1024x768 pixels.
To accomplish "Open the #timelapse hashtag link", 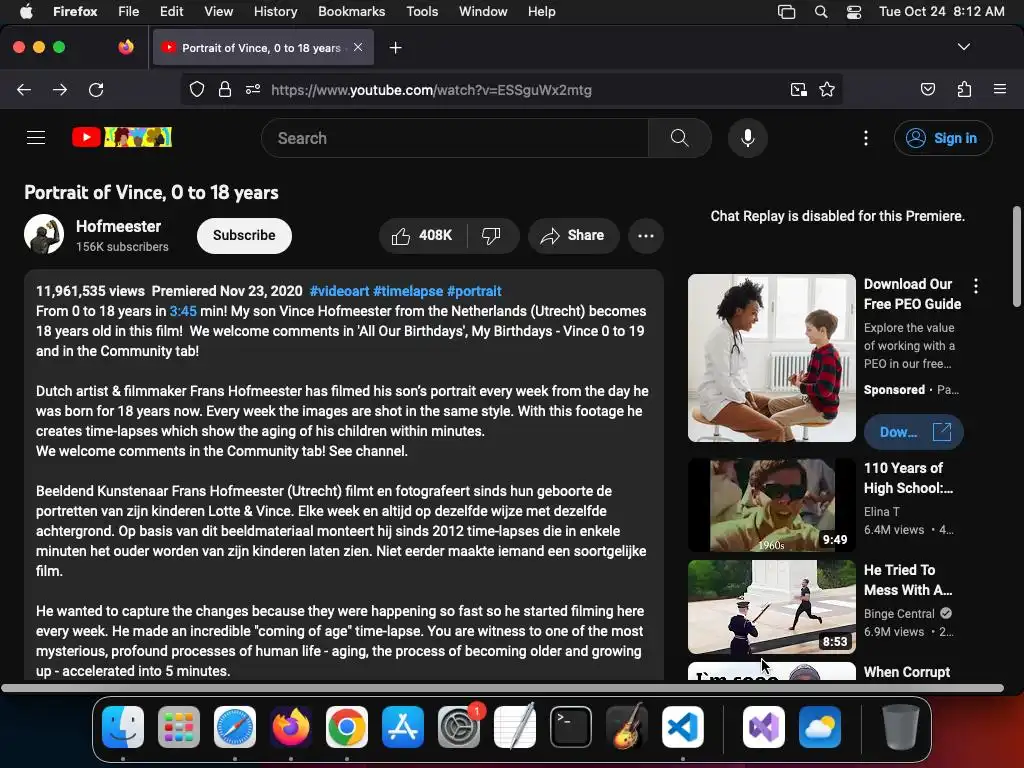I will pyautogui.click(x=408, y=291).
